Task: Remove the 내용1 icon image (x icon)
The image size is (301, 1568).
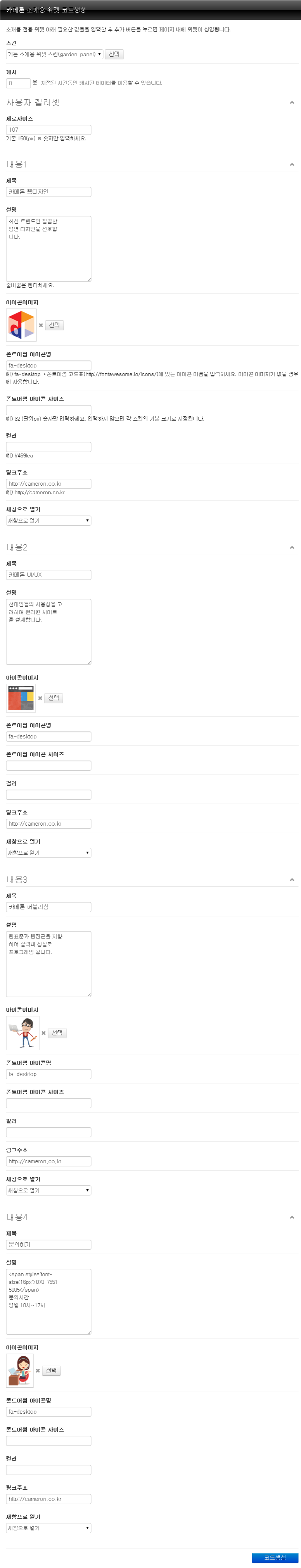Action: pos(41,325)
